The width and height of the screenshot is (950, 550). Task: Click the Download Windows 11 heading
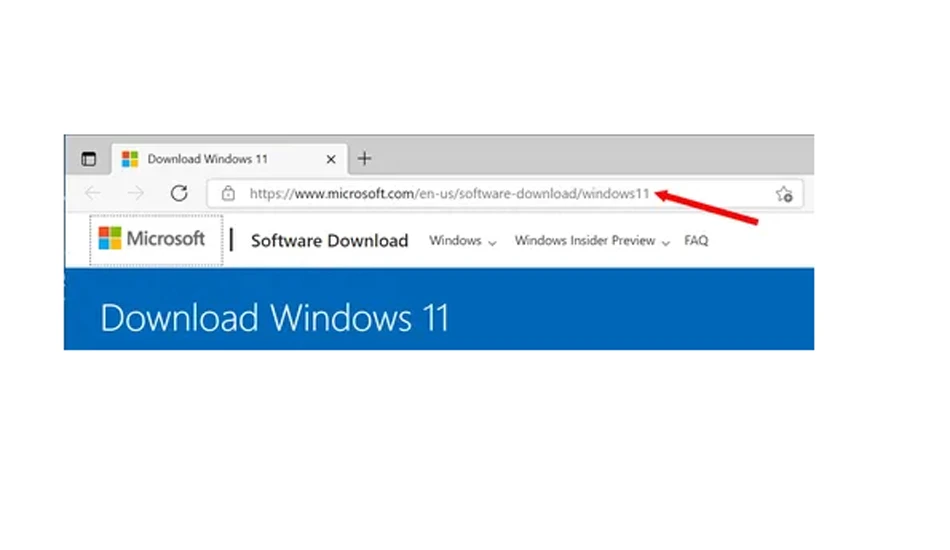click(x=274, y=317)
